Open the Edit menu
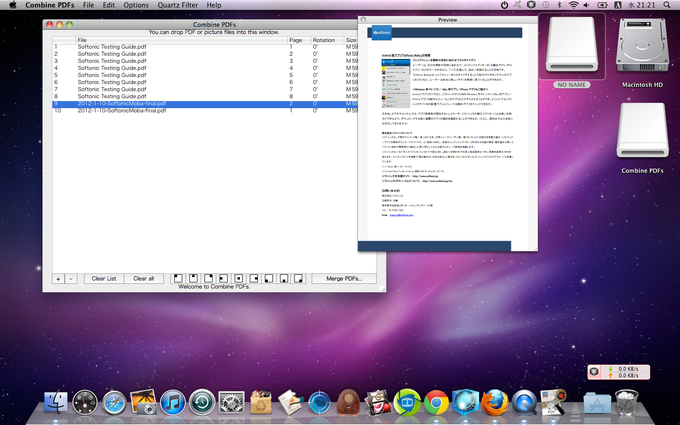Screen dimensions: 680x425 point(109,5)
